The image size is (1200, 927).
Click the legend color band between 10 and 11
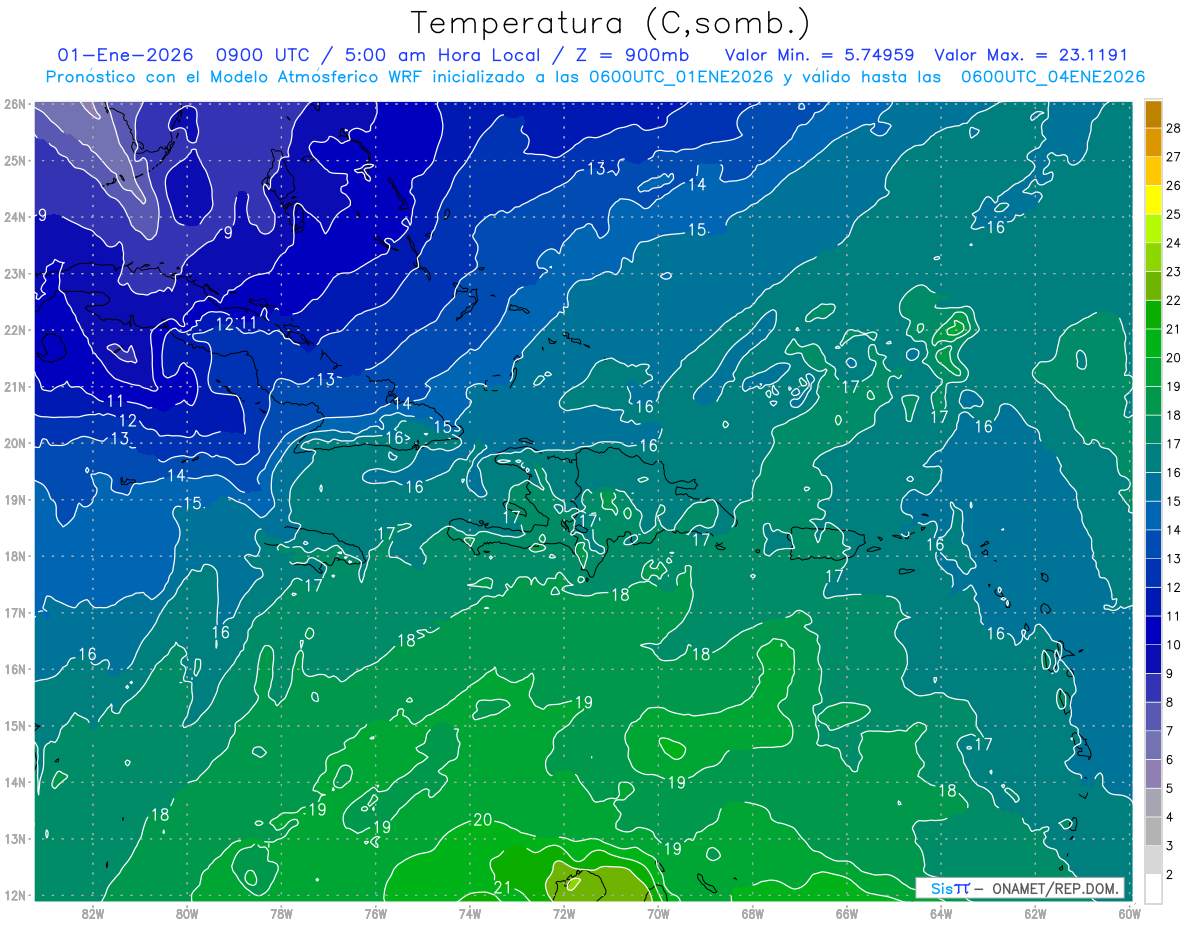tap(1153, 630)
